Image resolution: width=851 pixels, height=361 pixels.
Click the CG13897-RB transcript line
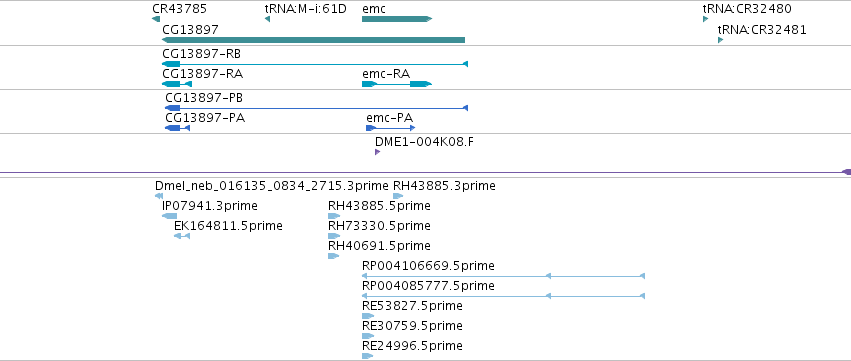click(315, 64)
